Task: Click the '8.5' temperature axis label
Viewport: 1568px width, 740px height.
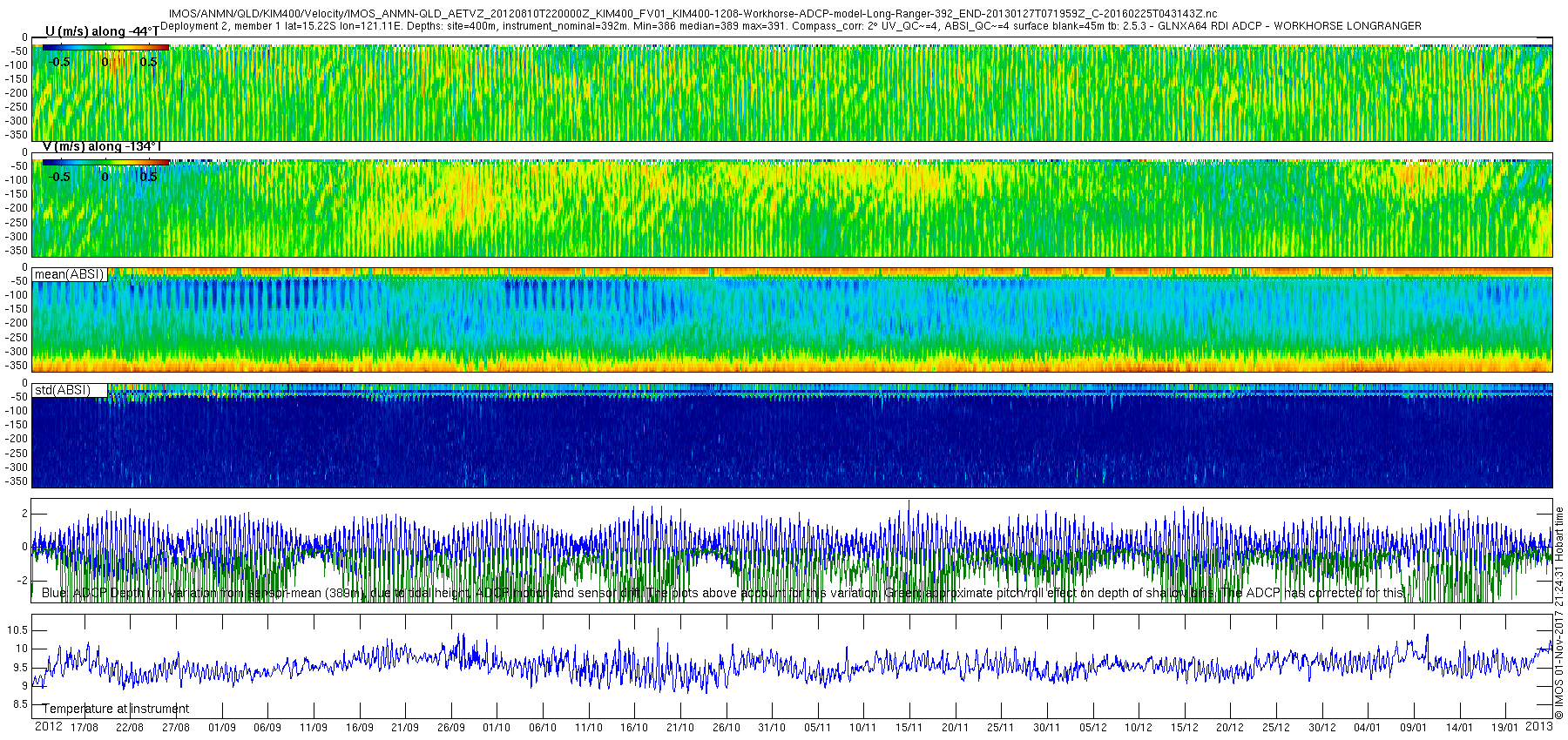Action: (20, 704)
